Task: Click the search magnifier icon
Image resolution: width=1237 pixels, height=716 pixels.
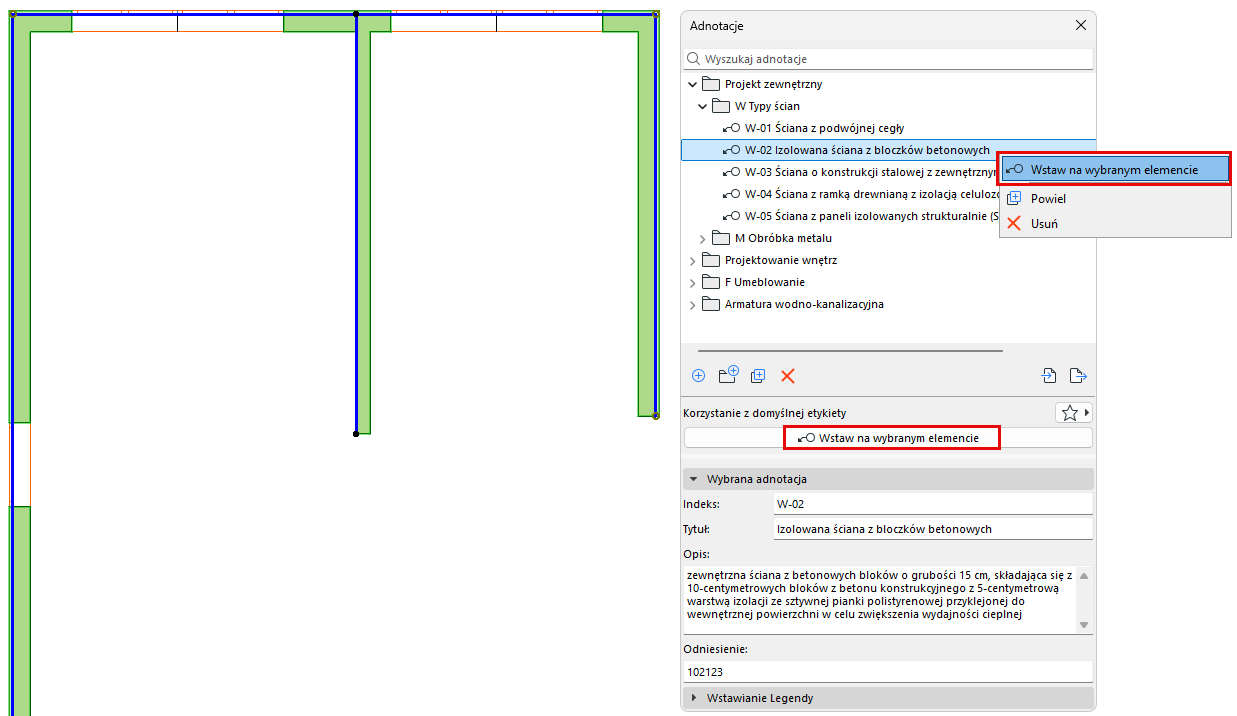Action: 694,59
